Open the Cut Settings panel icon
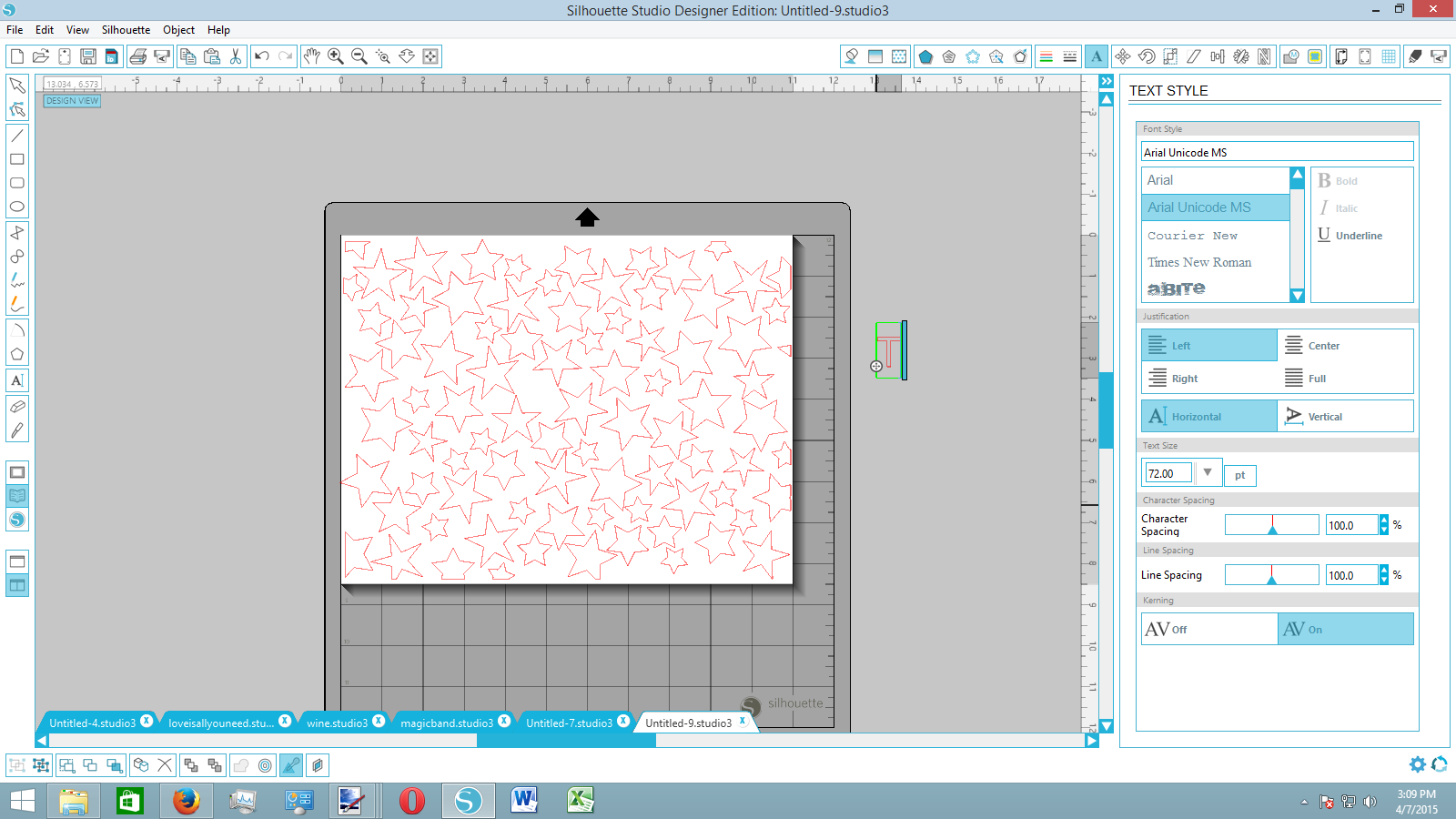 click(x=1415, y=56)
